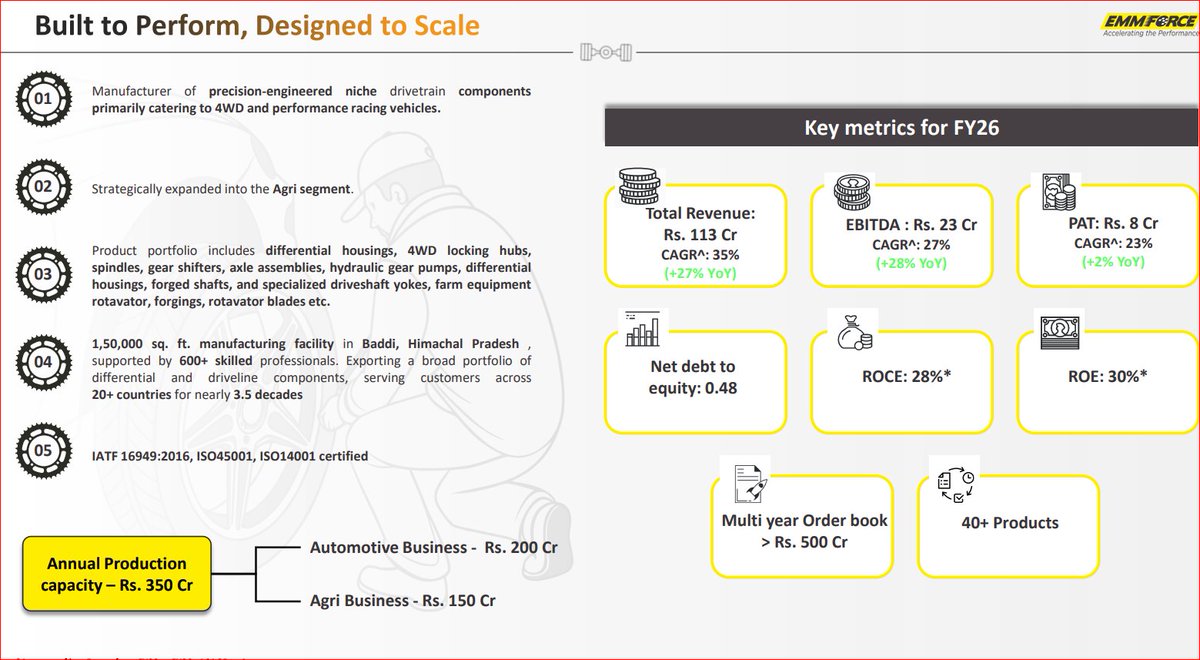Click the money icon above PAT

[1057, 192]
